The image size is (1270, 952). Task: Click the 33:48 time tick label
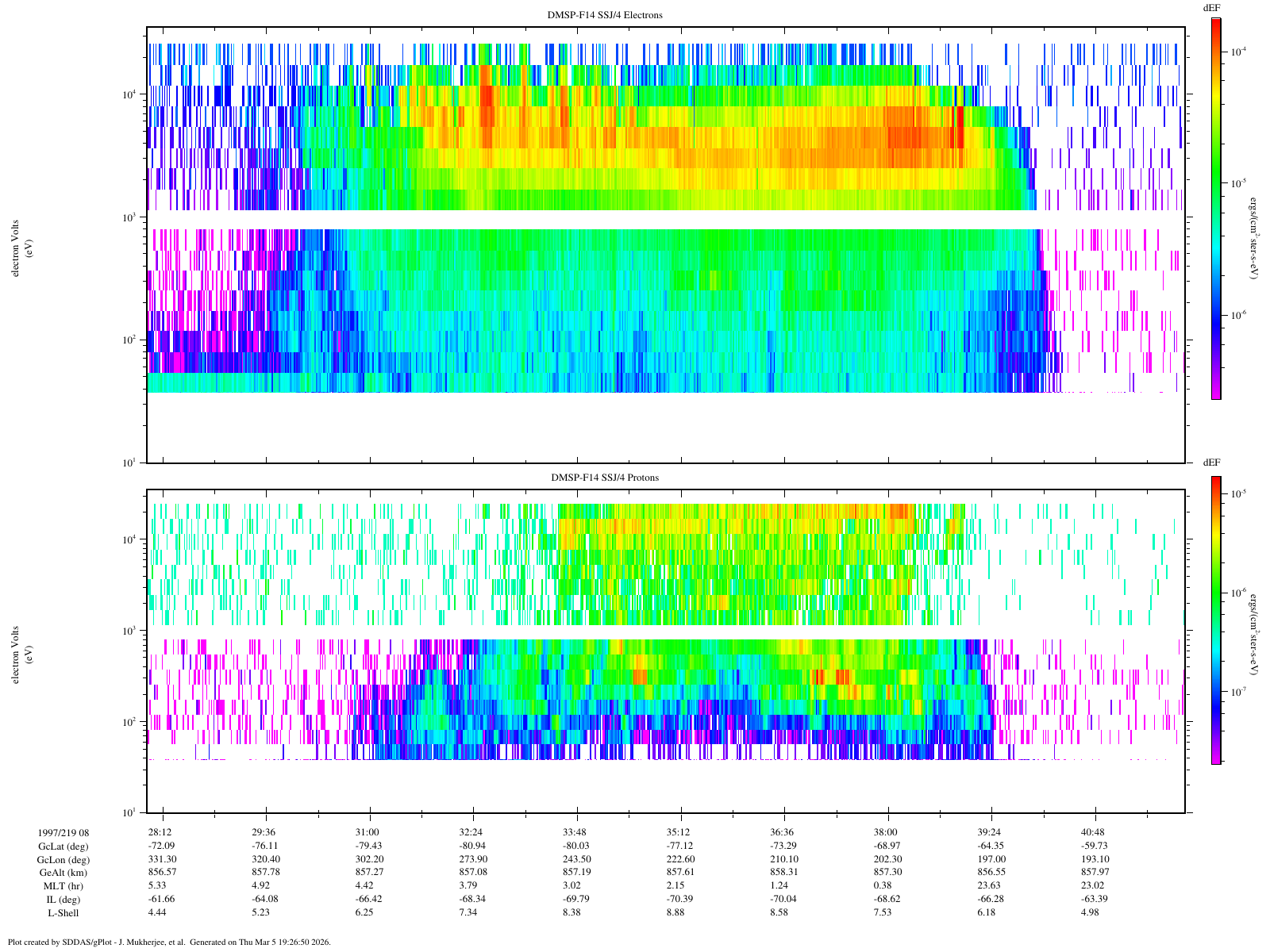coord(575,832)
